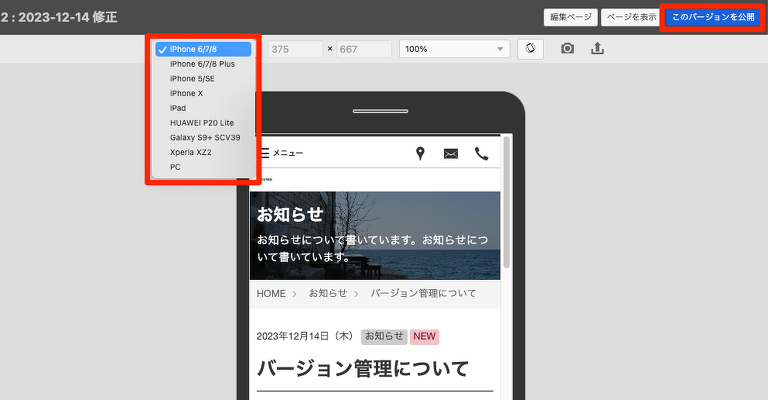Tap the envelope mail icon
This screenshot has height=400, width=768.
click(x=450, y=153)
